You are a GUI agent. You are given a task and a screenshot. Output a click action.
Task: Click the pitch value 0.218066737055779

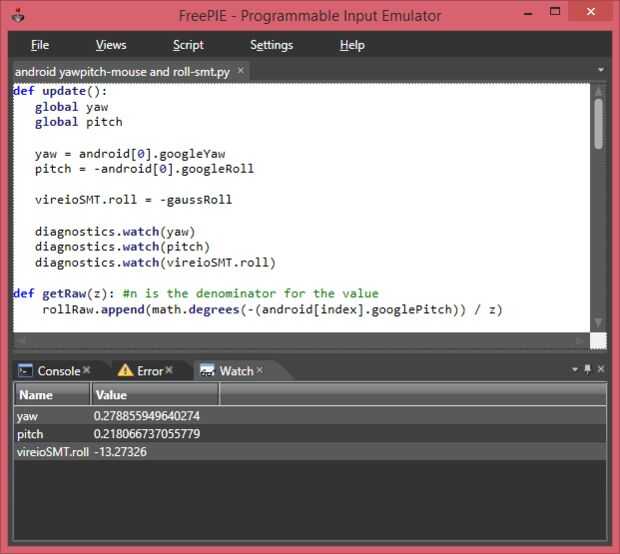pos(147,434)
